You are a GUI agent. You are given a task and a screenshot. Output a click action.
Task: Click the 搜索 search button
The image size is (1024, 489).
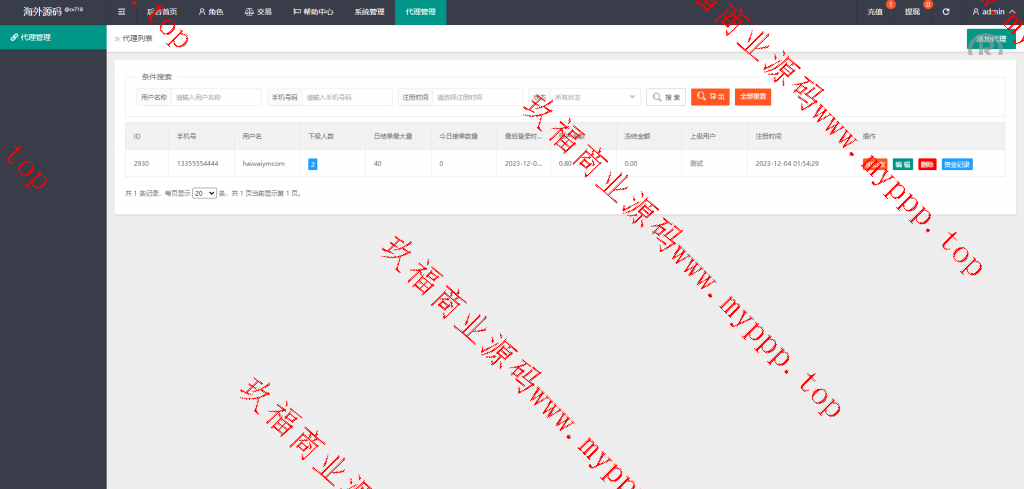(x=666, y=97)
